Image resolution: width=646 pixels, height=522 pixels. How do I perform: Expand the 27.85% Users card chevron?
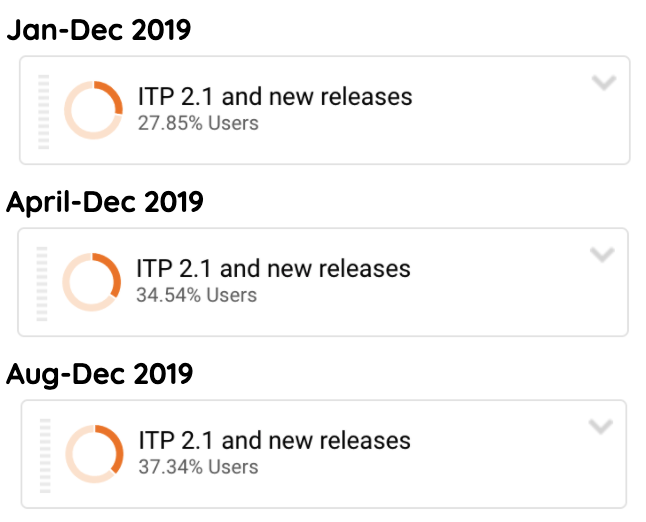(603, 83)
